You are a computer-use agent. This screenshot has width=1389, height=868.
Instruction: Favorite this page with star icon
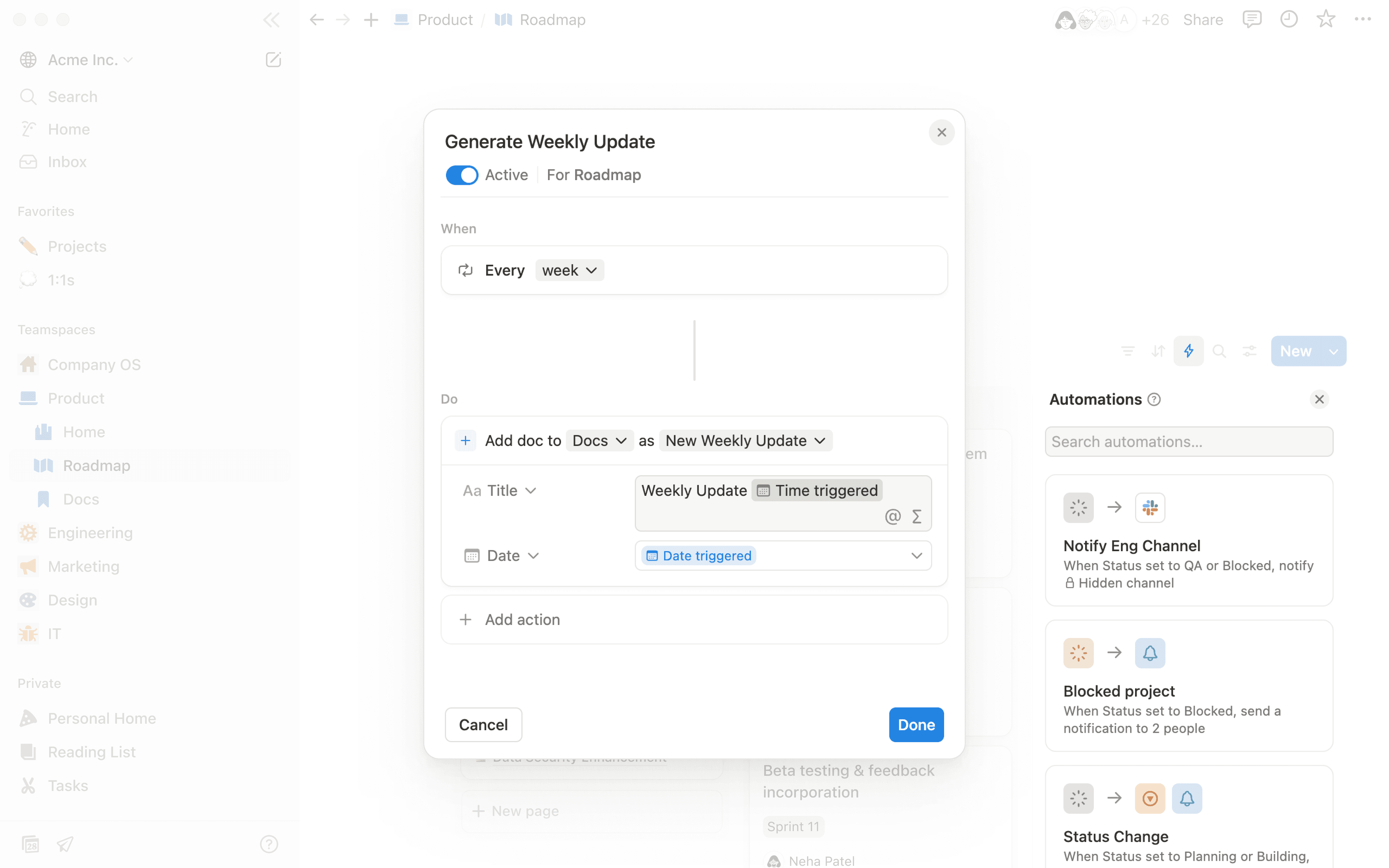(1326, 20)
